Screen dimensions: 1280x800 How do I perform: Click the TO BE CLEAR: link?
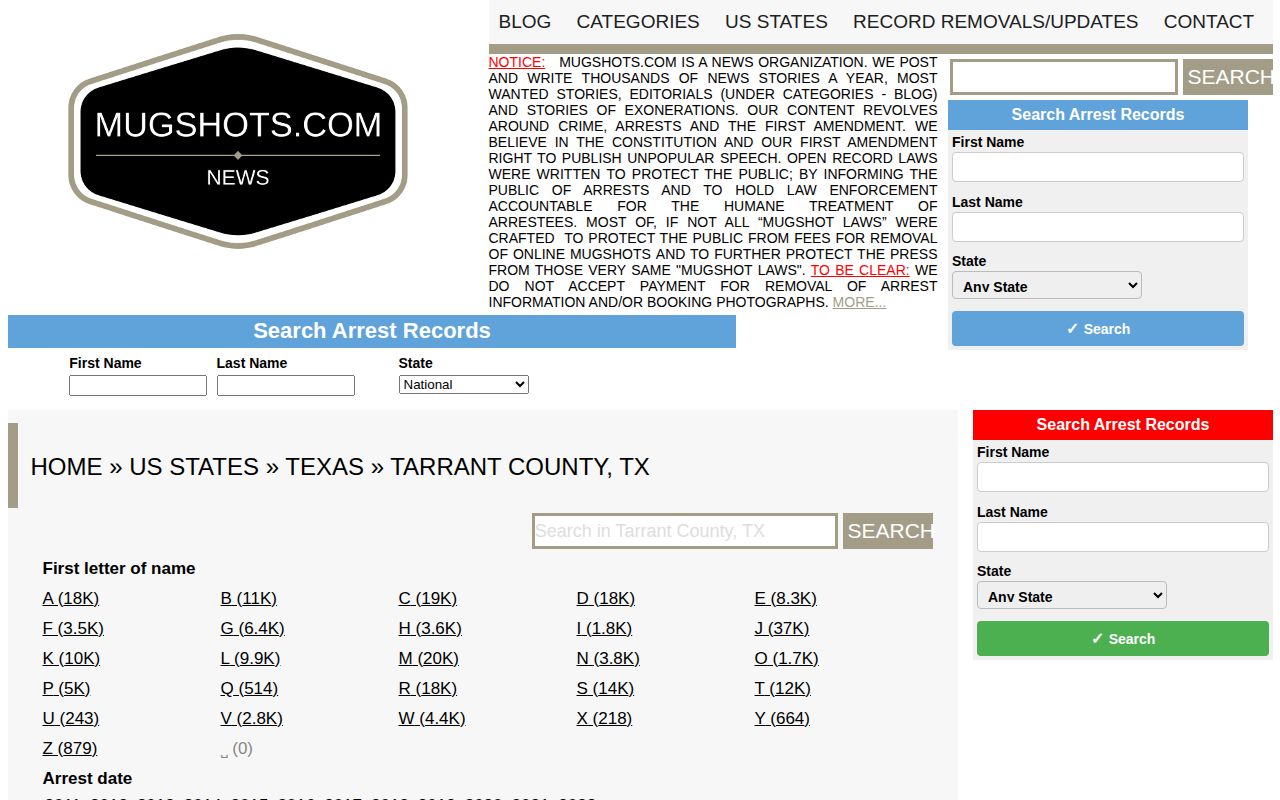pos(860,270)
